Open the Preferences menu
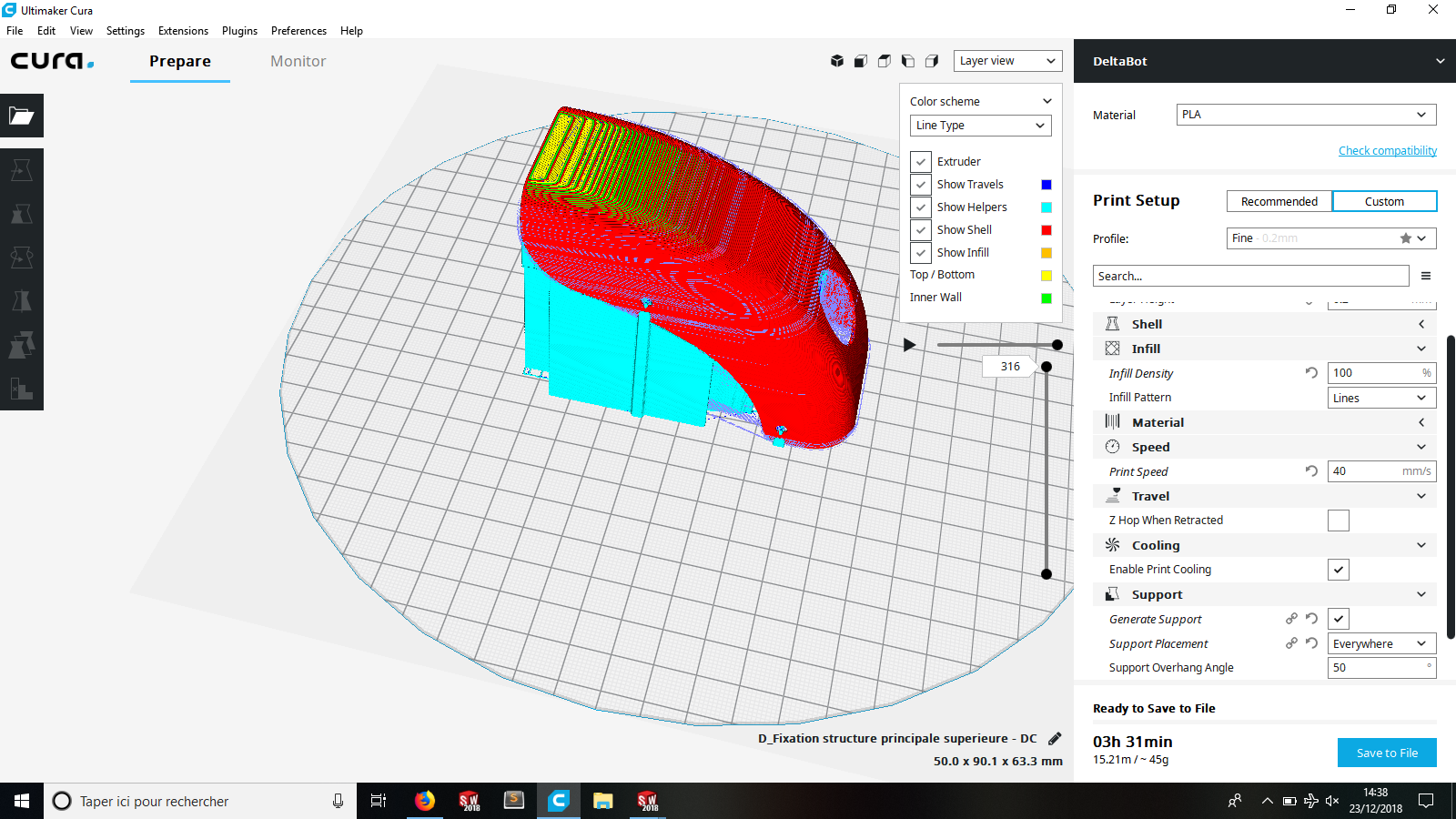The height and width of the screenshot is (819, 1456). [x=298, y=31]
